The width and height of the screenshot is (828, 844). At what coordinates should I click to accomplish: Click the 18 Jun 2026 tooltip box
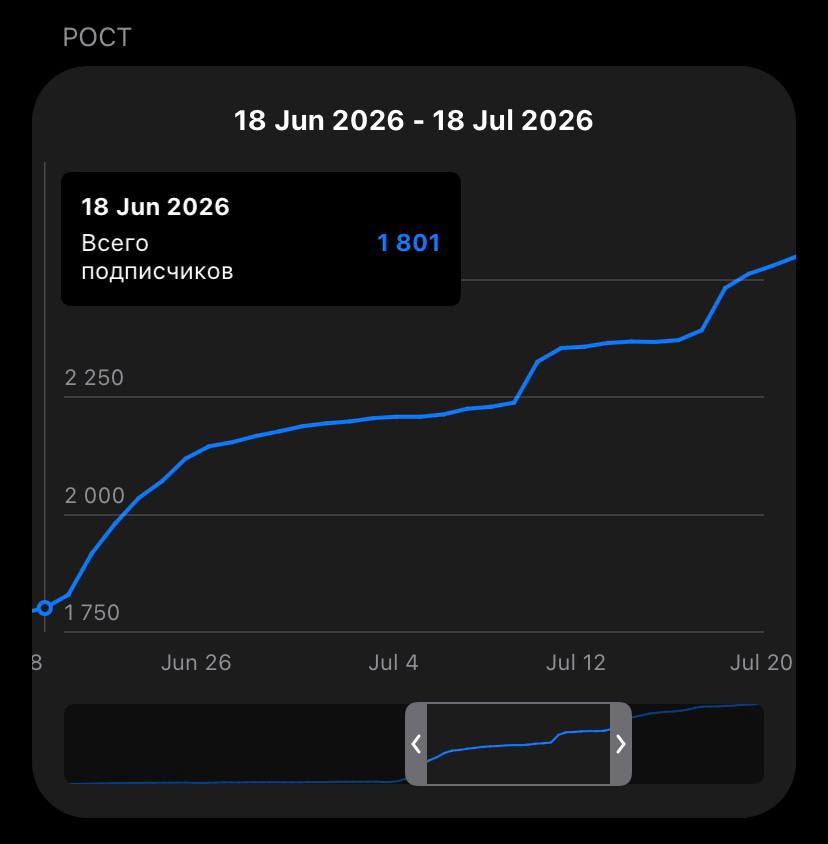point(261,239)
